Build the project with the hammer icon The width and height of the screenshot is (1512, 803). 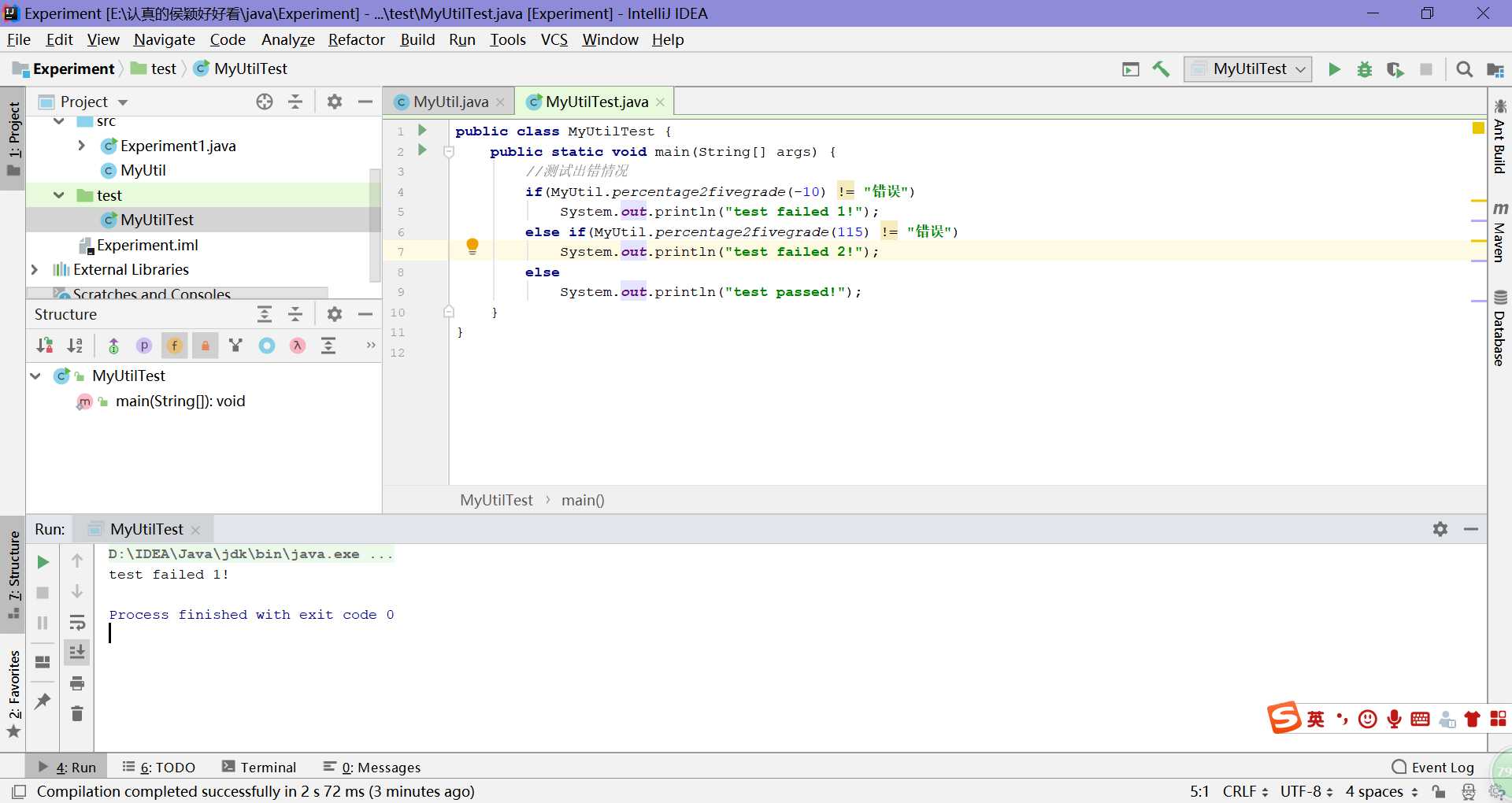pos(1161,69)
